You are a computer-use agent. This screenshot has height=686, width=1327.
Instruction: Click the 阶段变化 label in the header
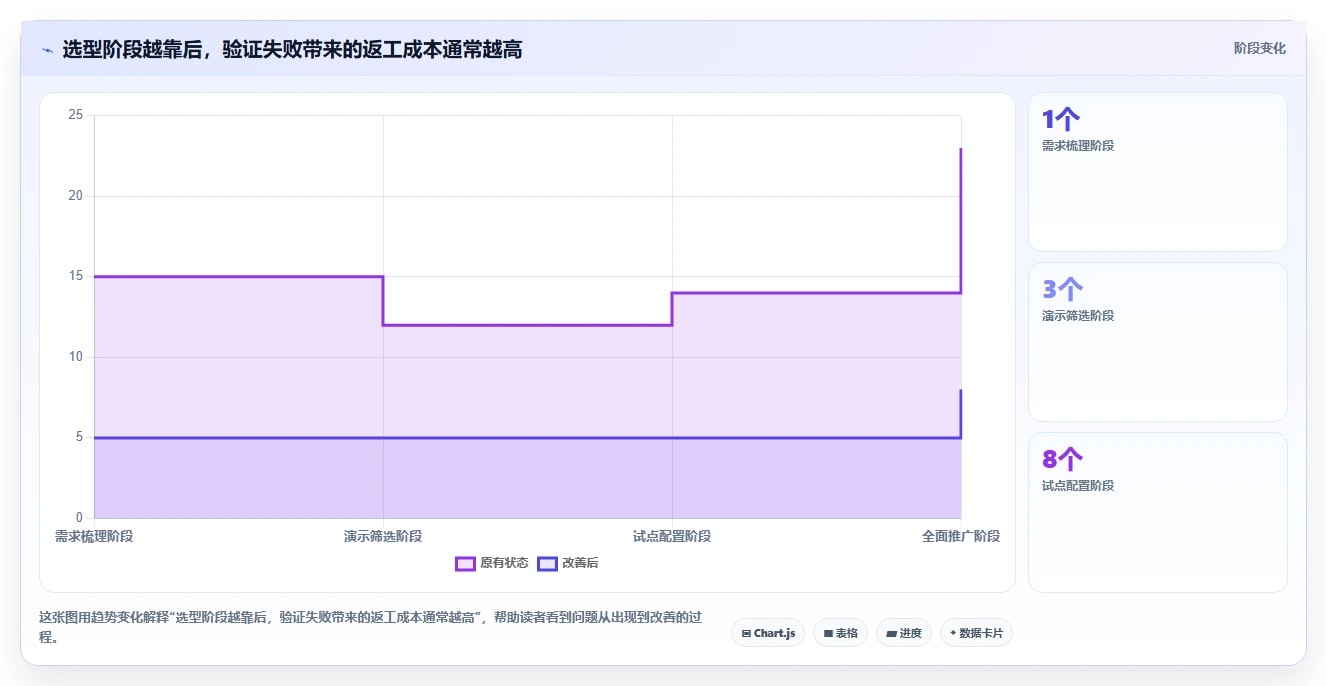[1259, 48]
